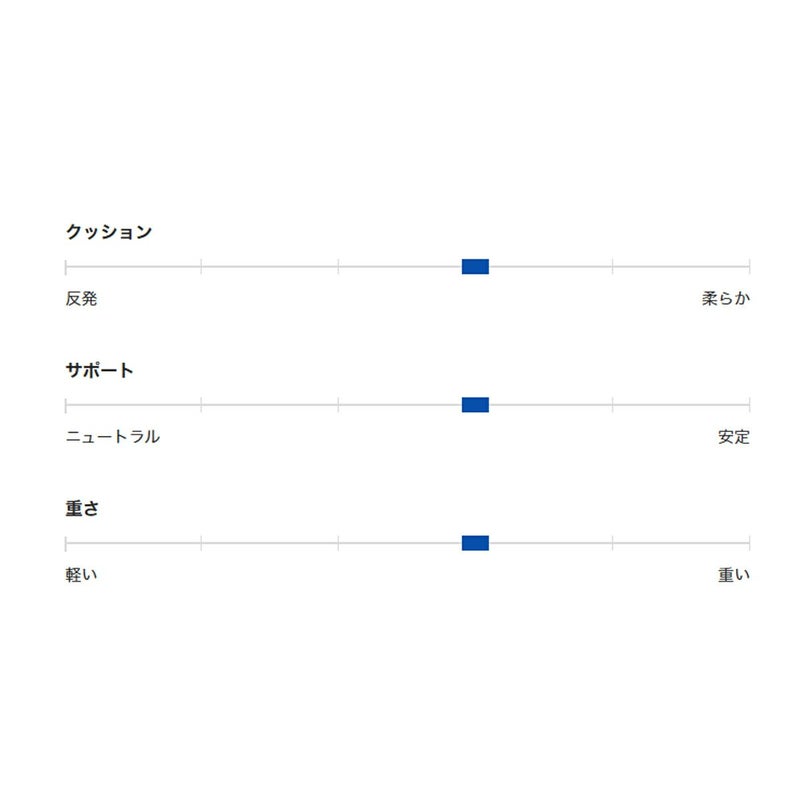This screenshot has width=800, height=800.
Task: Click the 重さ heading
Action: [x=82, y=508]
